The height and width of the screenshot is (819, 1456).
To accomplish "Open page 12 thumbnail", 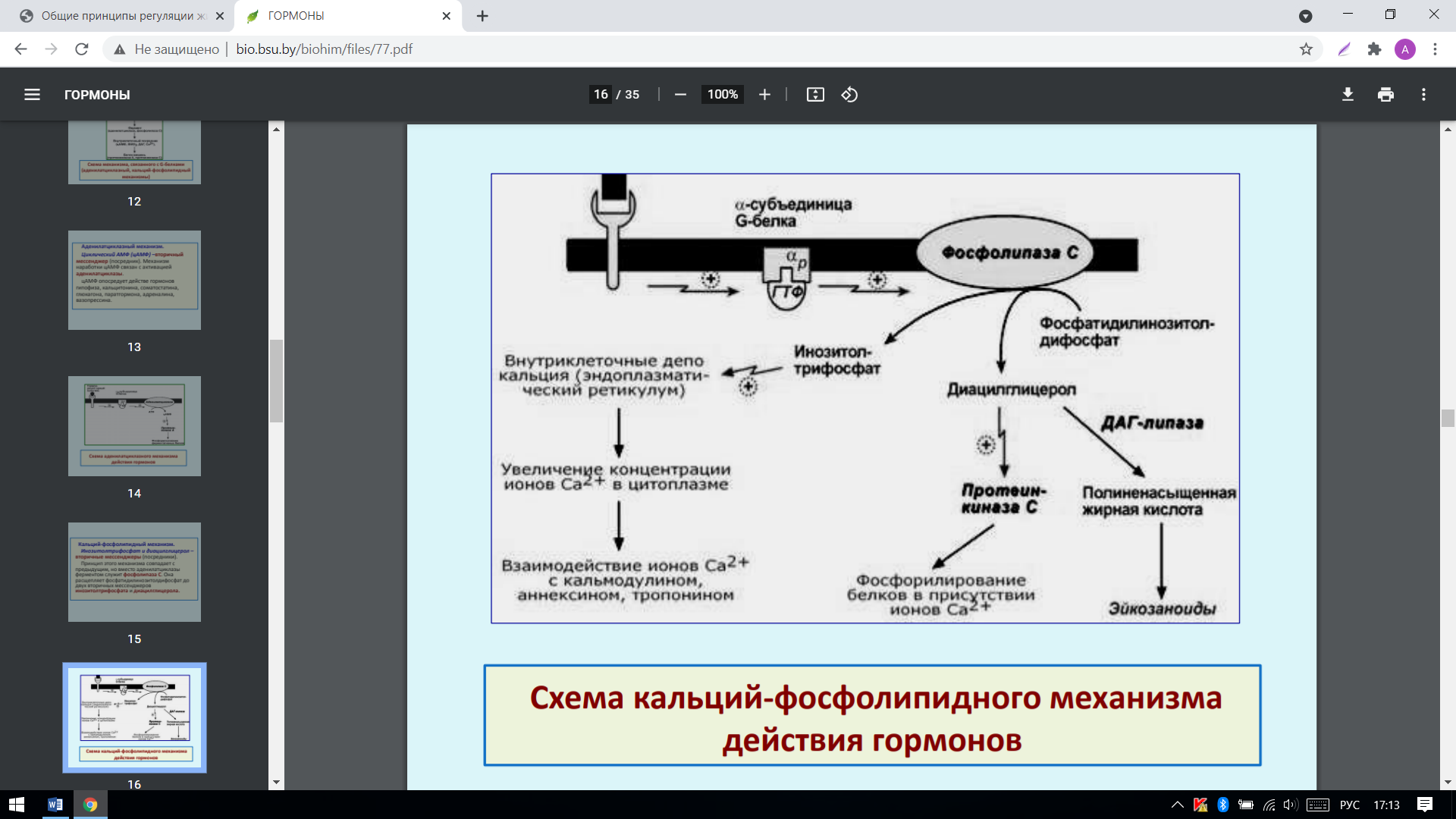I will pos(134,152).
